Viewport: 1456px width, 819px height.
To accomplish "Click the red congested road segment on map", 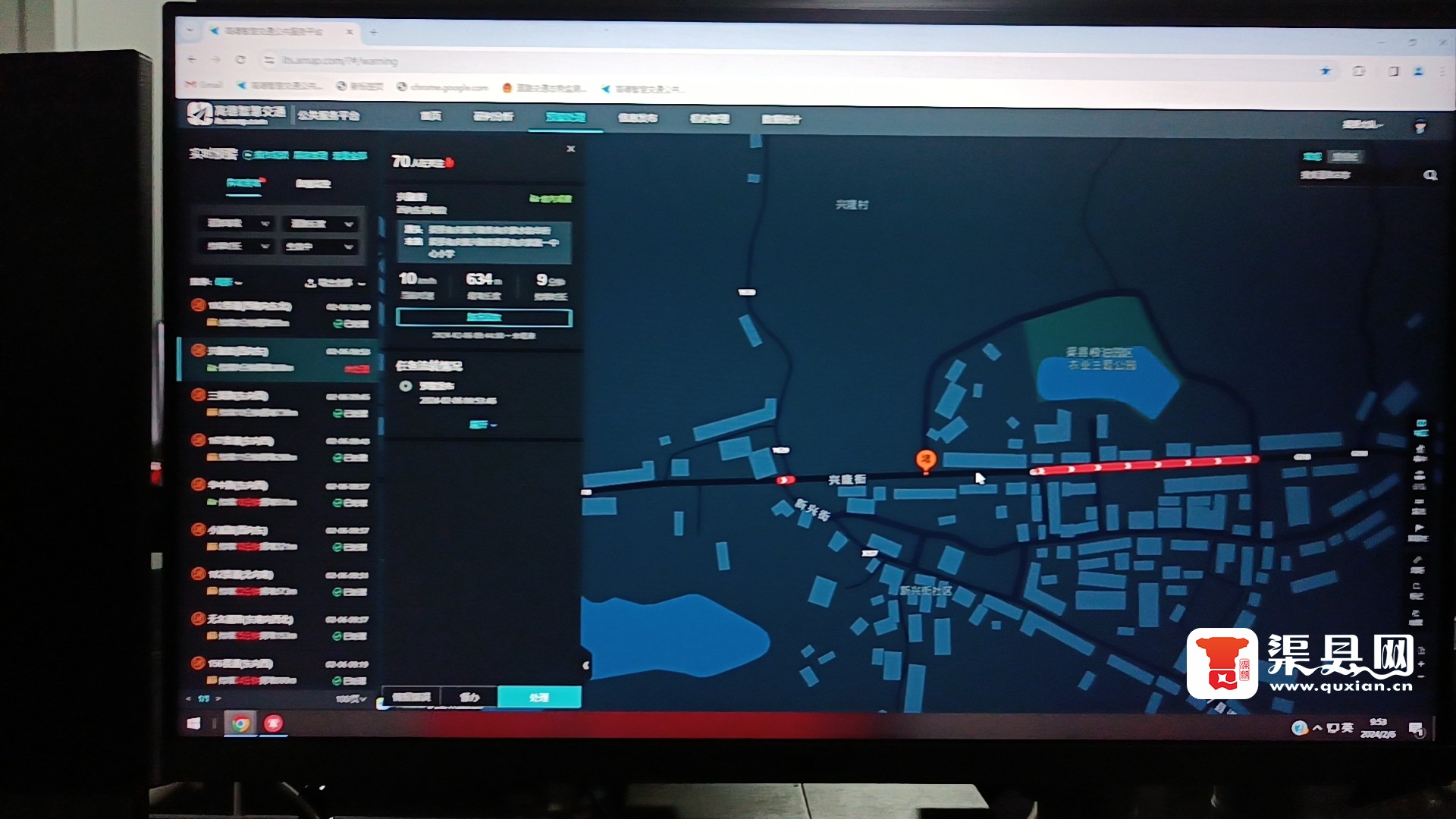I will point(1144,465).
